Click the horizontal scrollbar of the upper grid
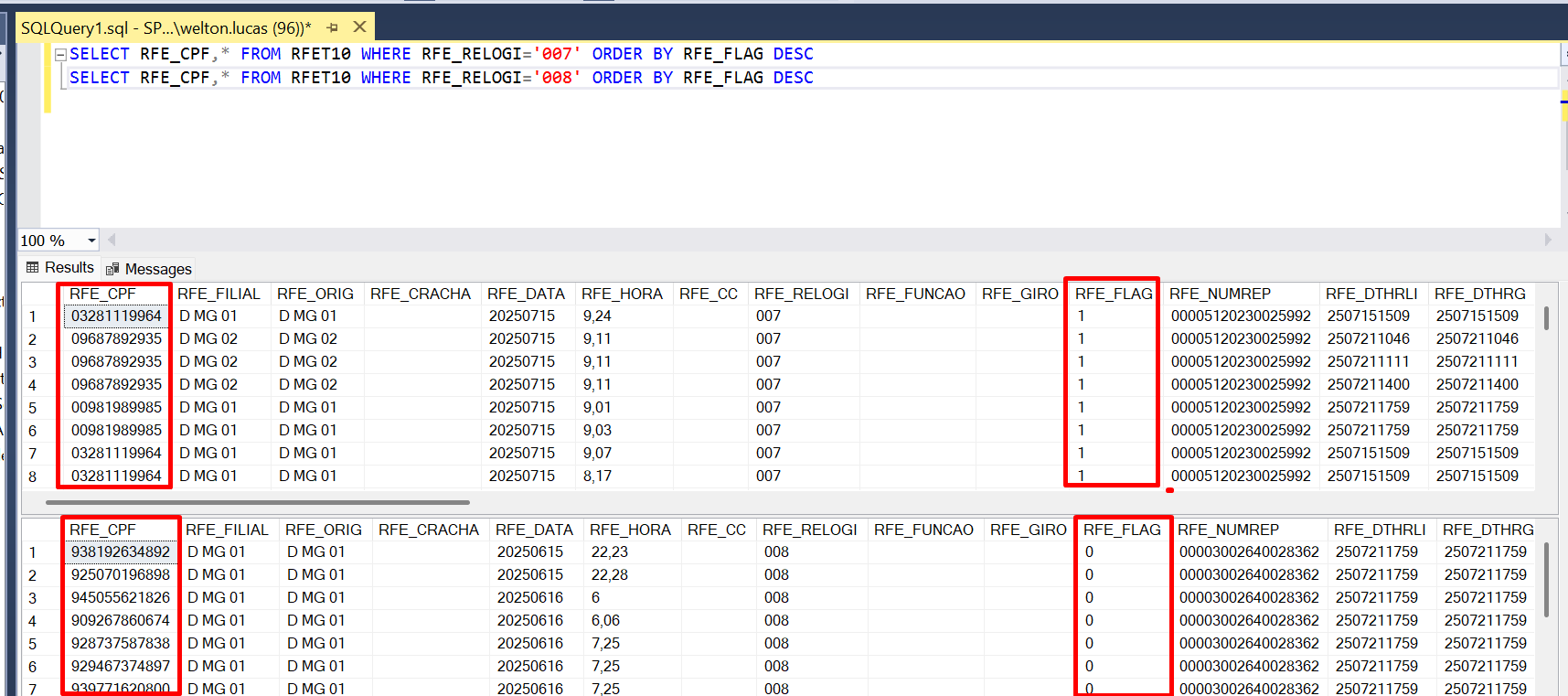 point(258,502)
